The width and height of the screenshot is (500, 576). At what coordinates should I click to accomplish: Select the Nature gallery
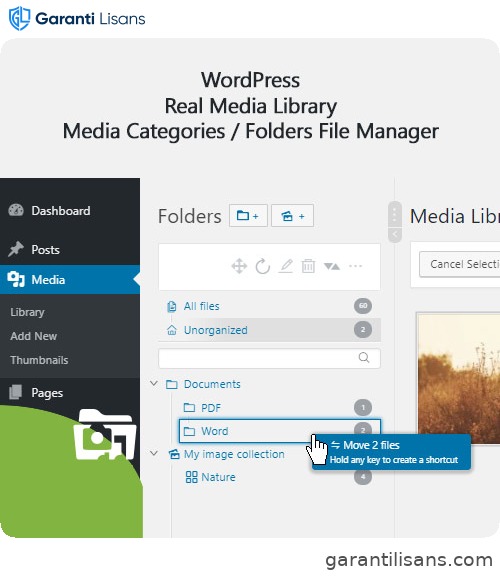tap(218, 477)
